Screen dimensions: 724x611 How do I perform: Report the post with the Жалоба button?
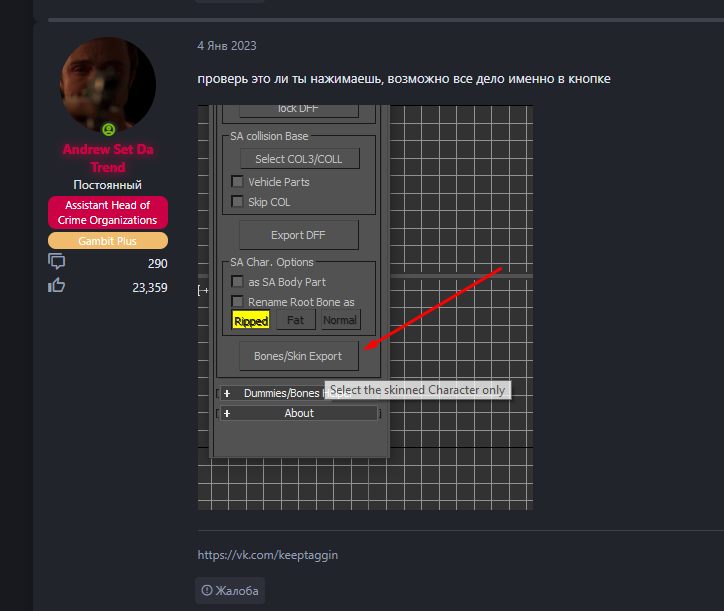(230, 591)
